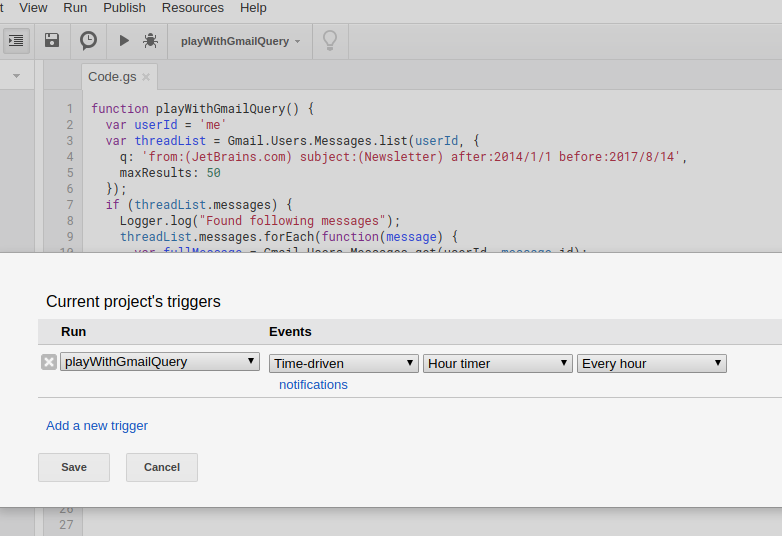Close the Code.gs tab with its X
782x536 pixels.
click(146, 77)
